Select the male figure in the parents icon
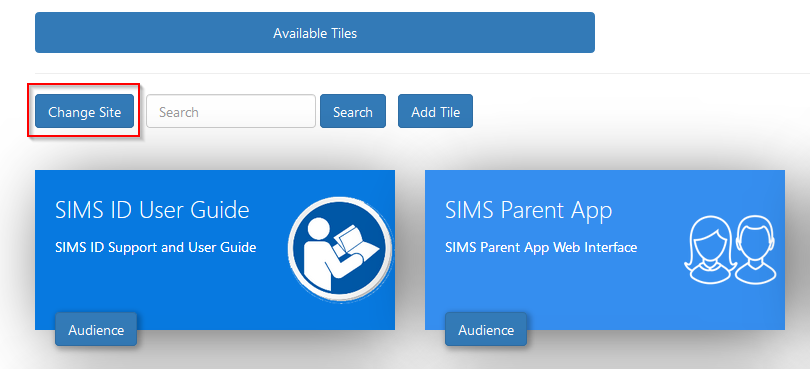This screenshot has width=810, height=369. 755,250
